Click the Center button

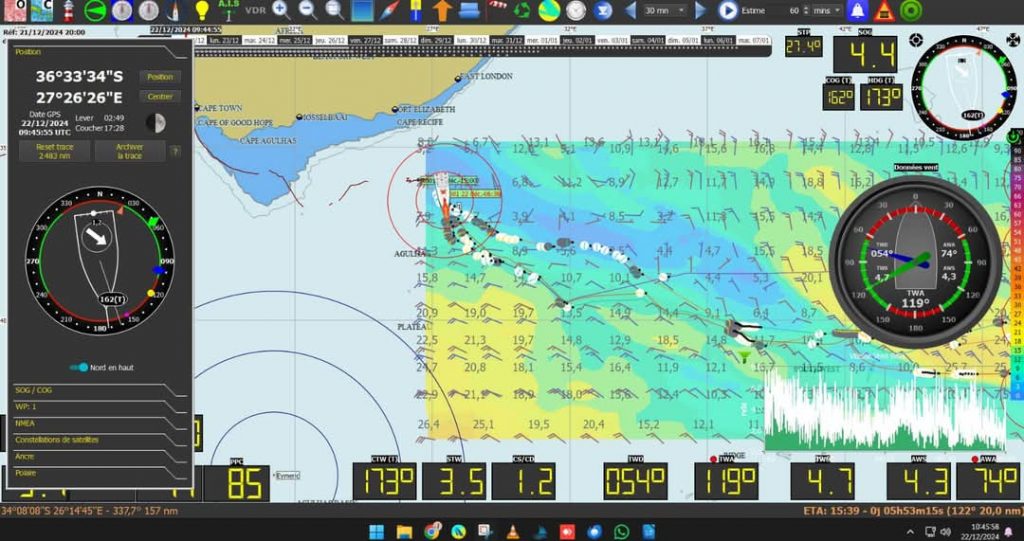(160, 97)
